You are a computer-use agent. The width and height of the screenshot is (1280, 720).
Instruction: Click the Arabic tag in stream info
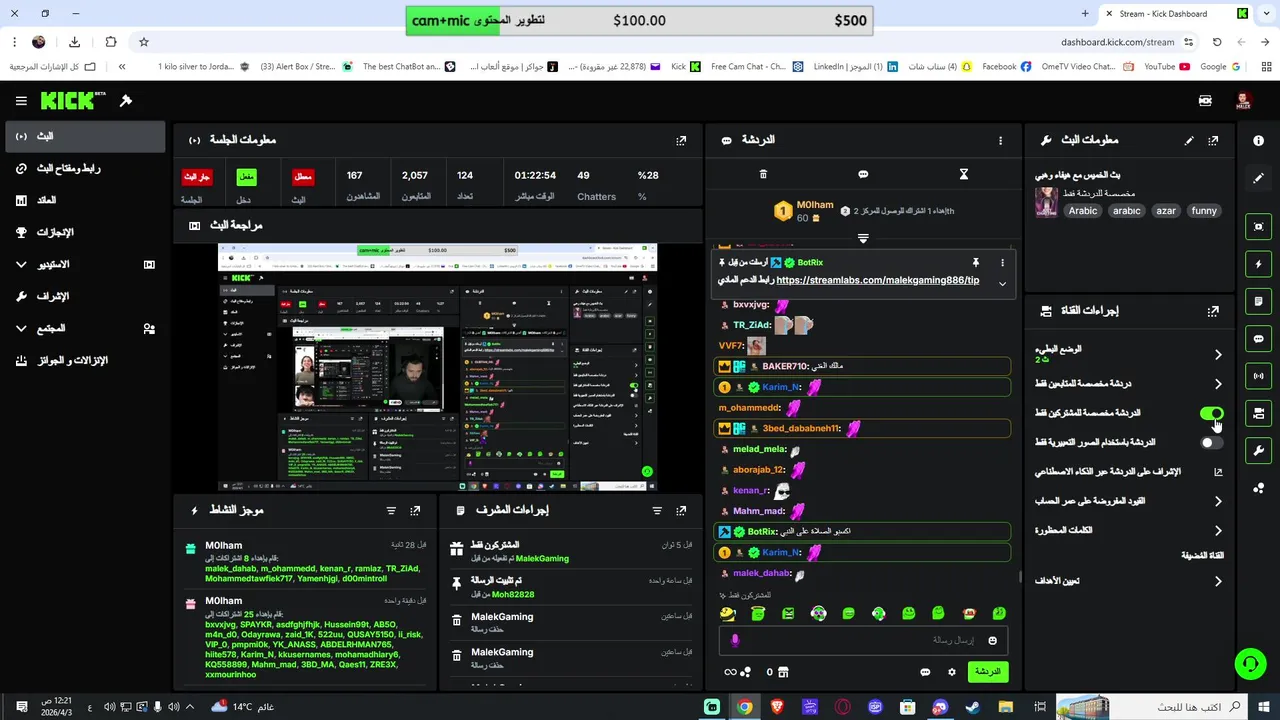point(1082,211)
